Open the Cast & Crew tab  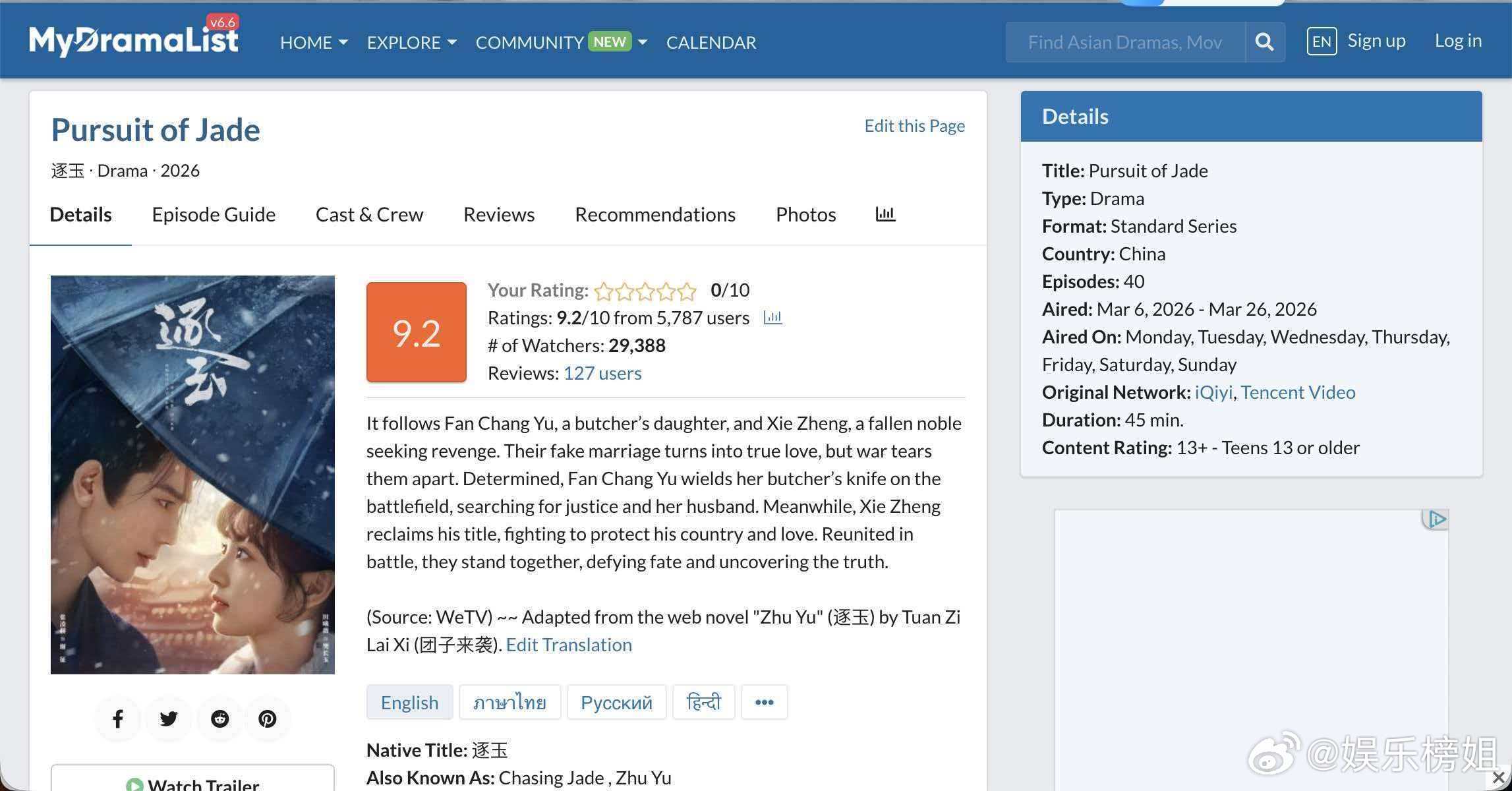click(x=369, y=215)
